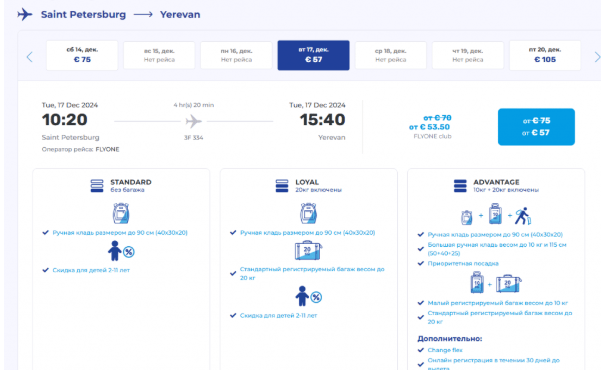
Task: Select the 17 December €57 date tab
Action: coord(314,56)
